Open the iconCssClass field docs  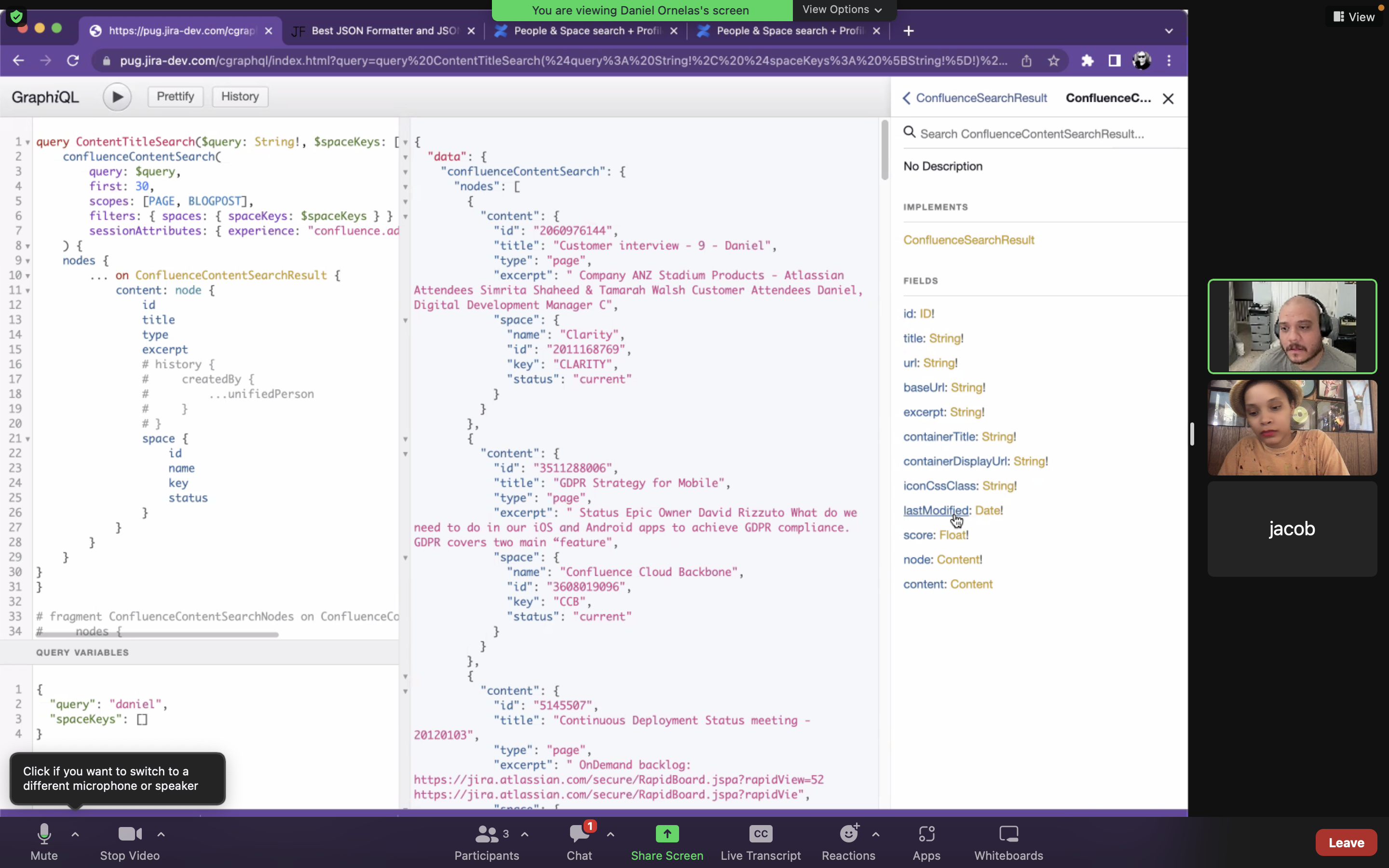(x=940, y=486)
